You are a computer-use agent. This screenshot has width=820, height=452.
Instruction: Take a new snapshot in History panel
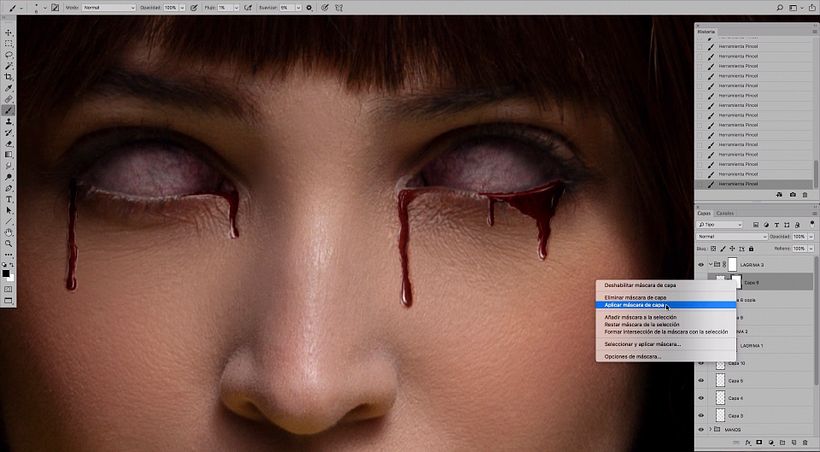coord(793,195)
